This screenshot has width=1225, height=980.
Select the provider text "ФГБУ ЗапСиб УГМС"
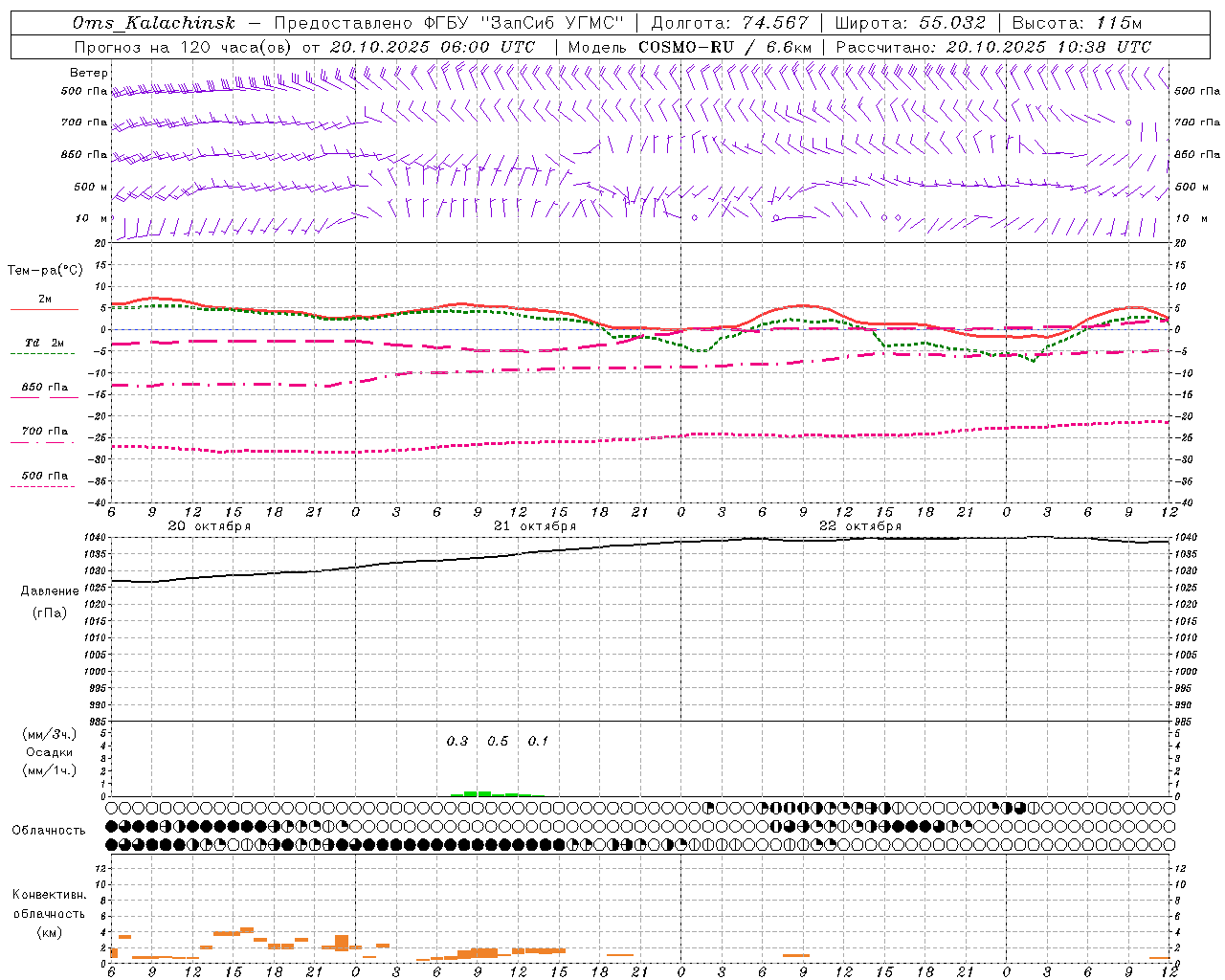[525, 23]
